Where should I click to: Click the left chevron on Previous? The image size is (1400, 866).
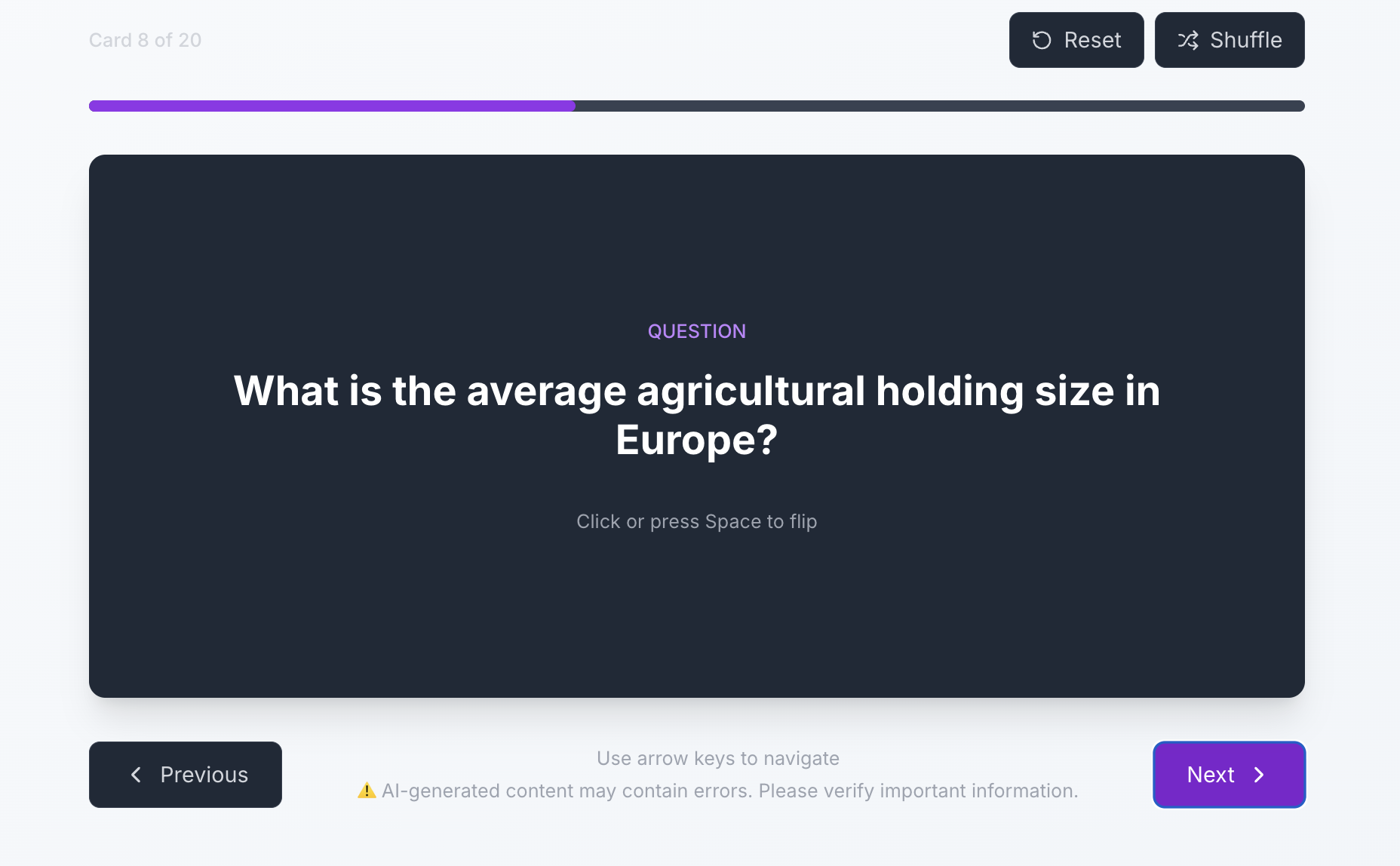click(x=136, y=775)
